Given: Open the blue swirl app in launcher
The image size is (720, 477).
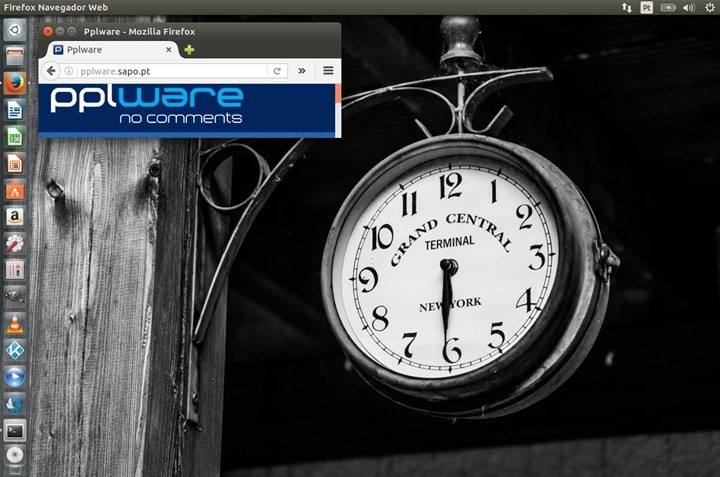Looking at the screenshot, I should pos(15,404).
